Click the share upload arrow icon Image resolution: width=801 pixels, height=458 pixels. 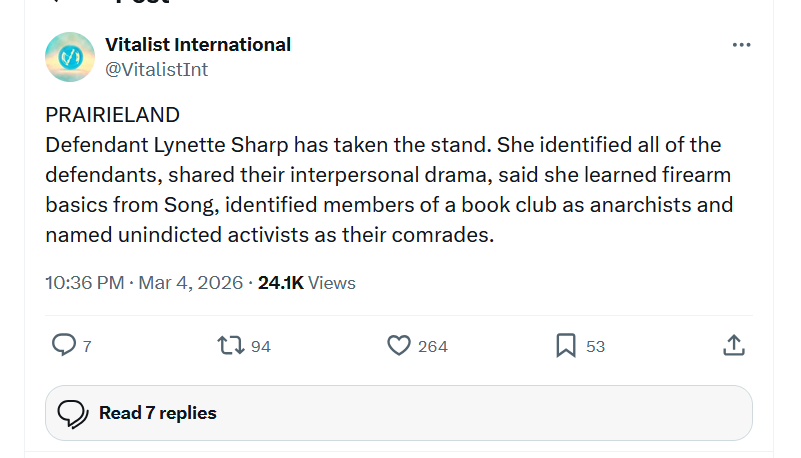(x=733, y=345)
